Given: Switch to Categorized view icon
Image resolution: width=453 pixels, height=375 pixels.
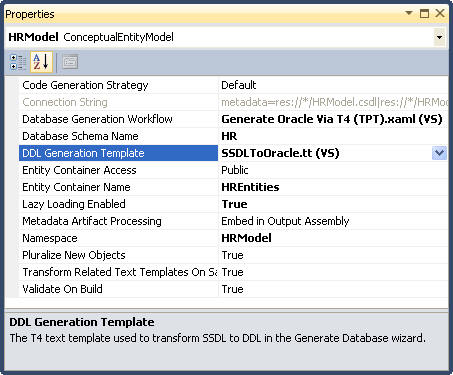Looking at the screenshot, I should [18, 62].
